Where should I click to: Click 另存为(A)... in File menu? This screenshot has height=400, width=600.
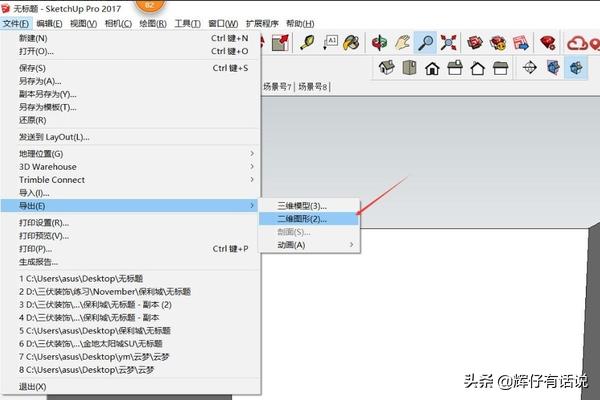pyautogui.click(x=40, y=81)
